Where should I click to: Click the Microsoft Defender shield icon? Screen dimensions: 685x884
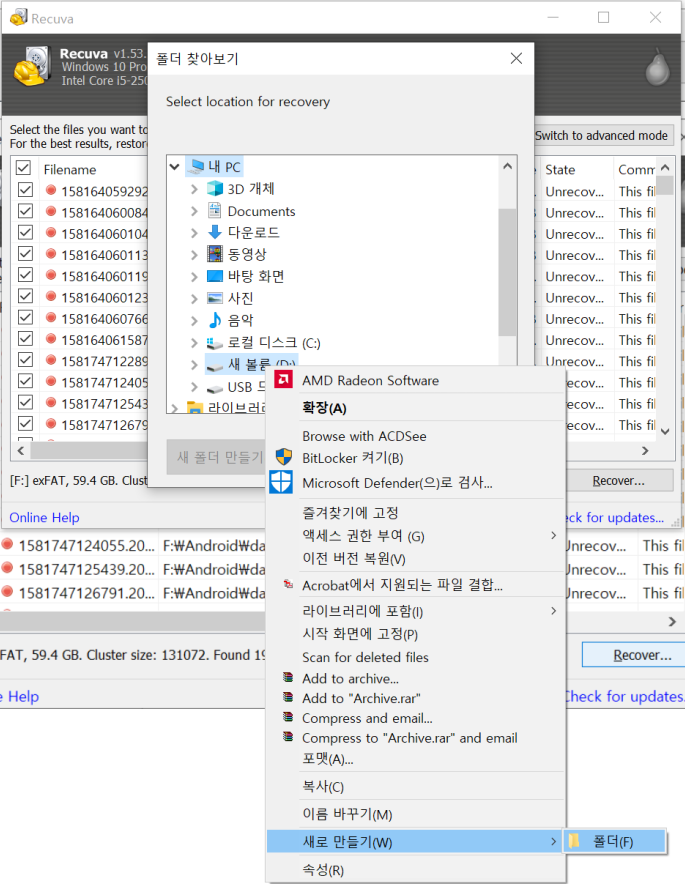coord(281,483)
